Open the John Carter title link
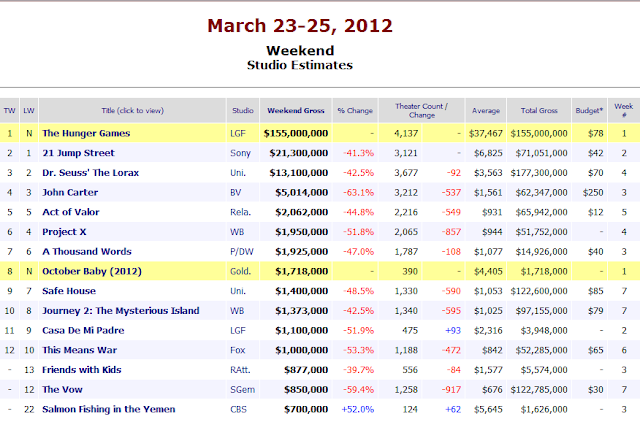 point(70,192)
